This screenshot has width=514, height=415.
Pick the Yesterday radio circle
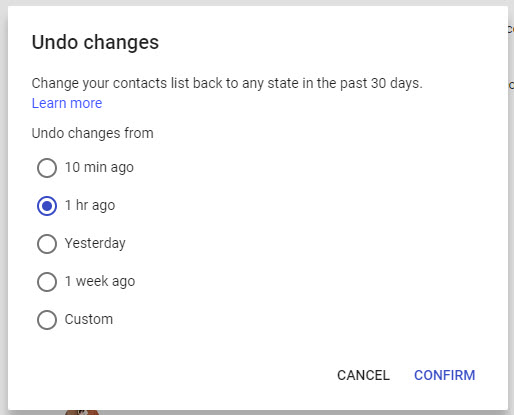coord(47,244)
